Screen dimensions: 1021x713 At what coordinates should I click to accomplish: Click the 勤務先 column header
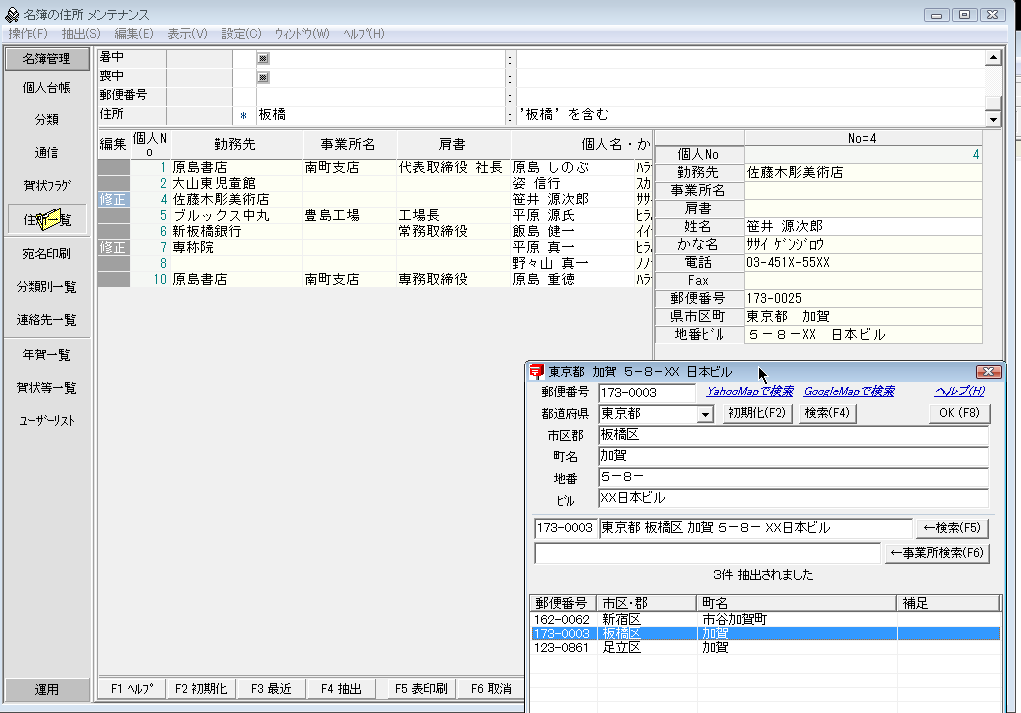236,145
